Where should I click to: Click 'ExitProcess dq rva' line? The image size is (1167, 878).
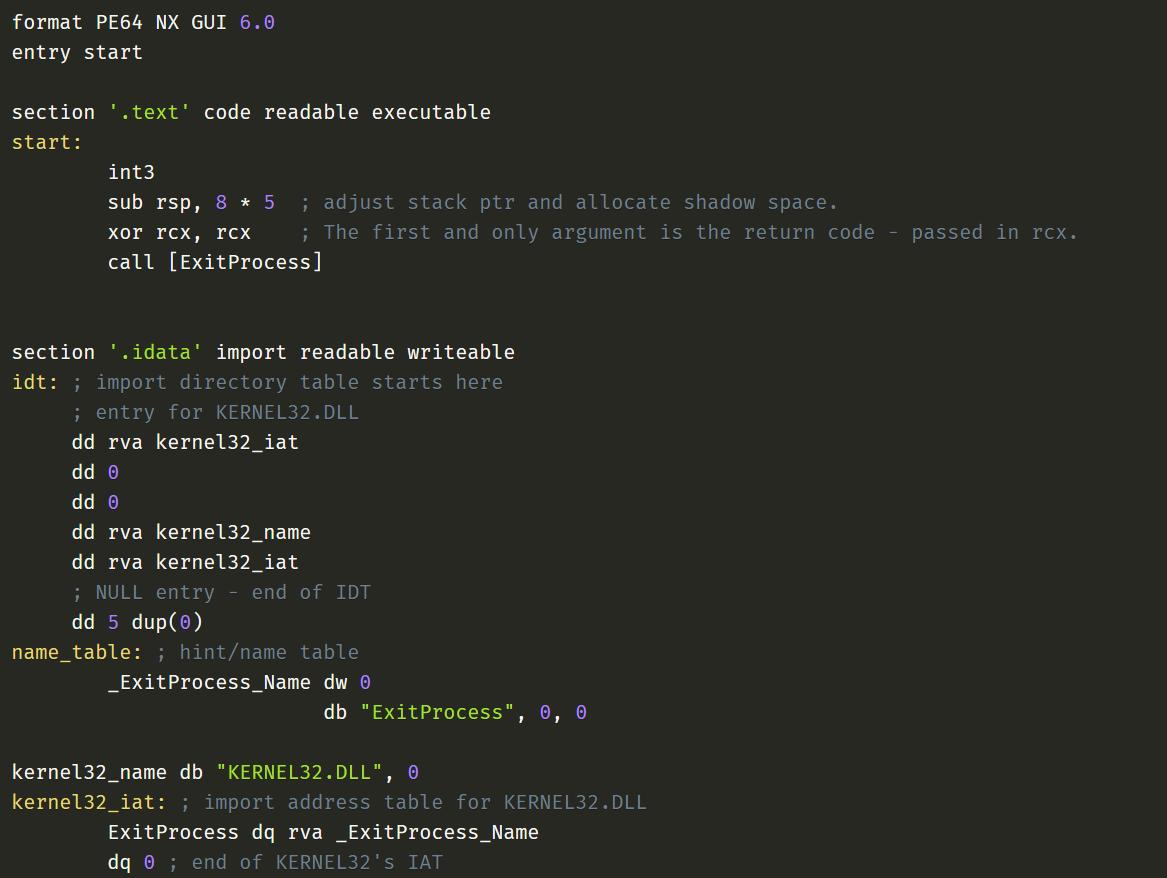(323, 832)
